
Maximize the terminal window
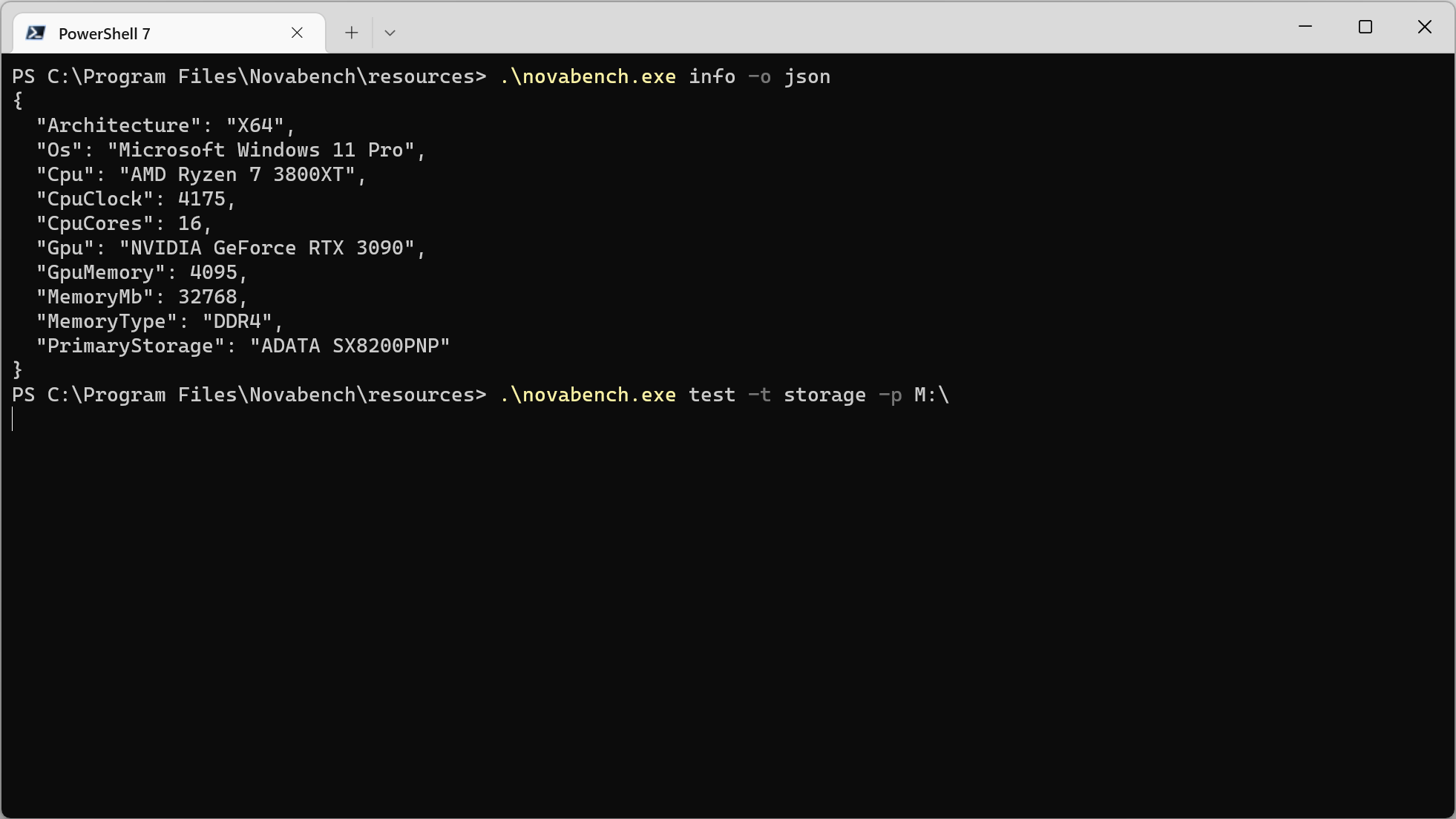tap(1365, 27)
